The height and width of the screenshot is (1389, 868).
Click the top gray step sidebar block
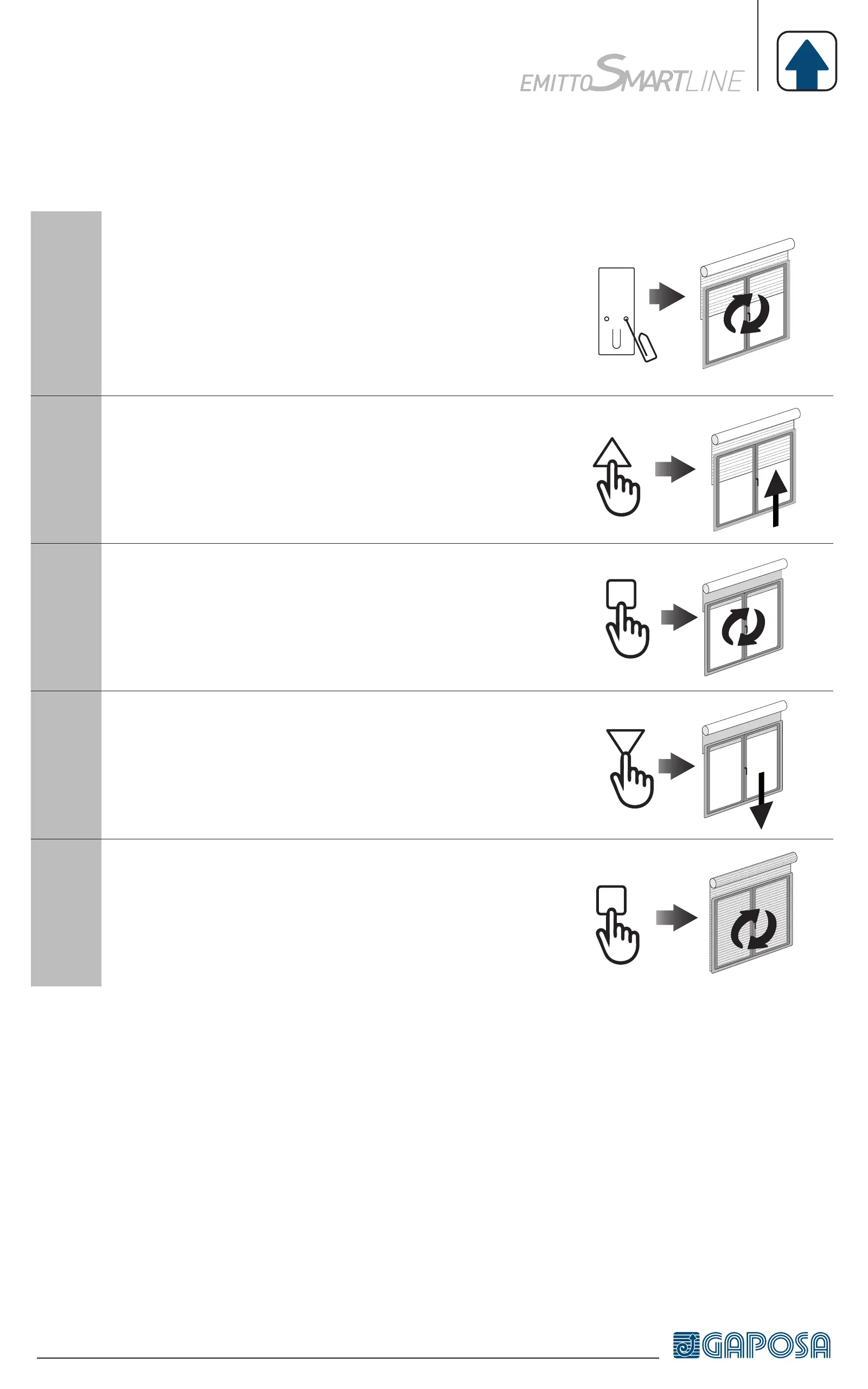point(66,303)
